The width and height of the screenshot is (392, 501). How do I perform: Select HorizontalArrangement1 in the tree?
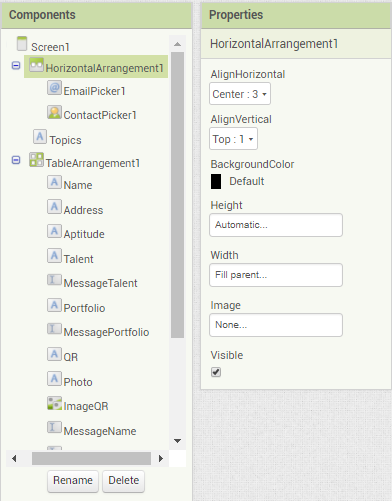104,68
